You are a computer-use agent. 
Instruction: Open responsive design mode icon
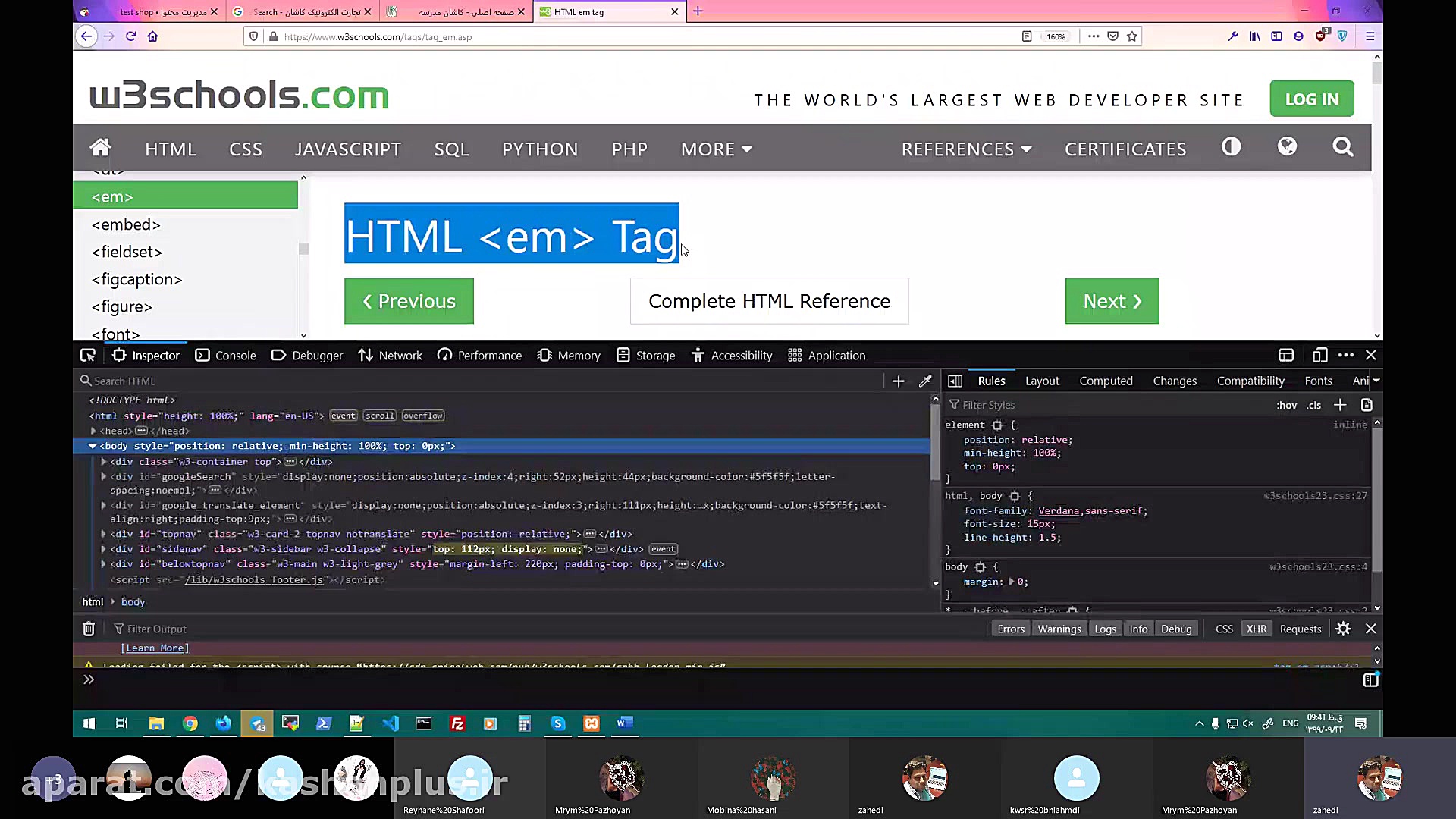pyautogui.click(x=1320, y=356)
